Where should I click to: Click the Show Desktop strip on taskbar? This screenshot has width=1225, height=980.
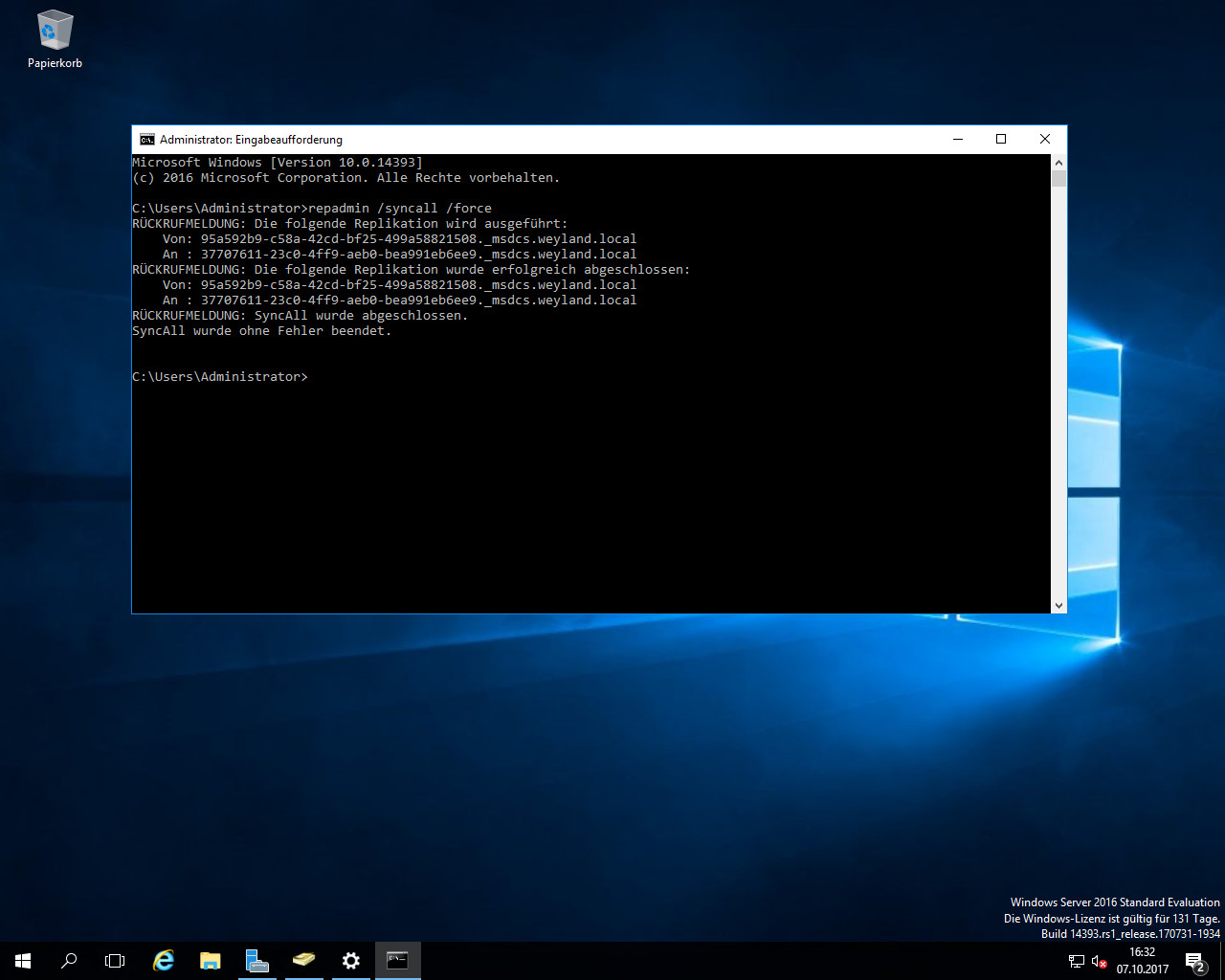(x=1222, y=961)
